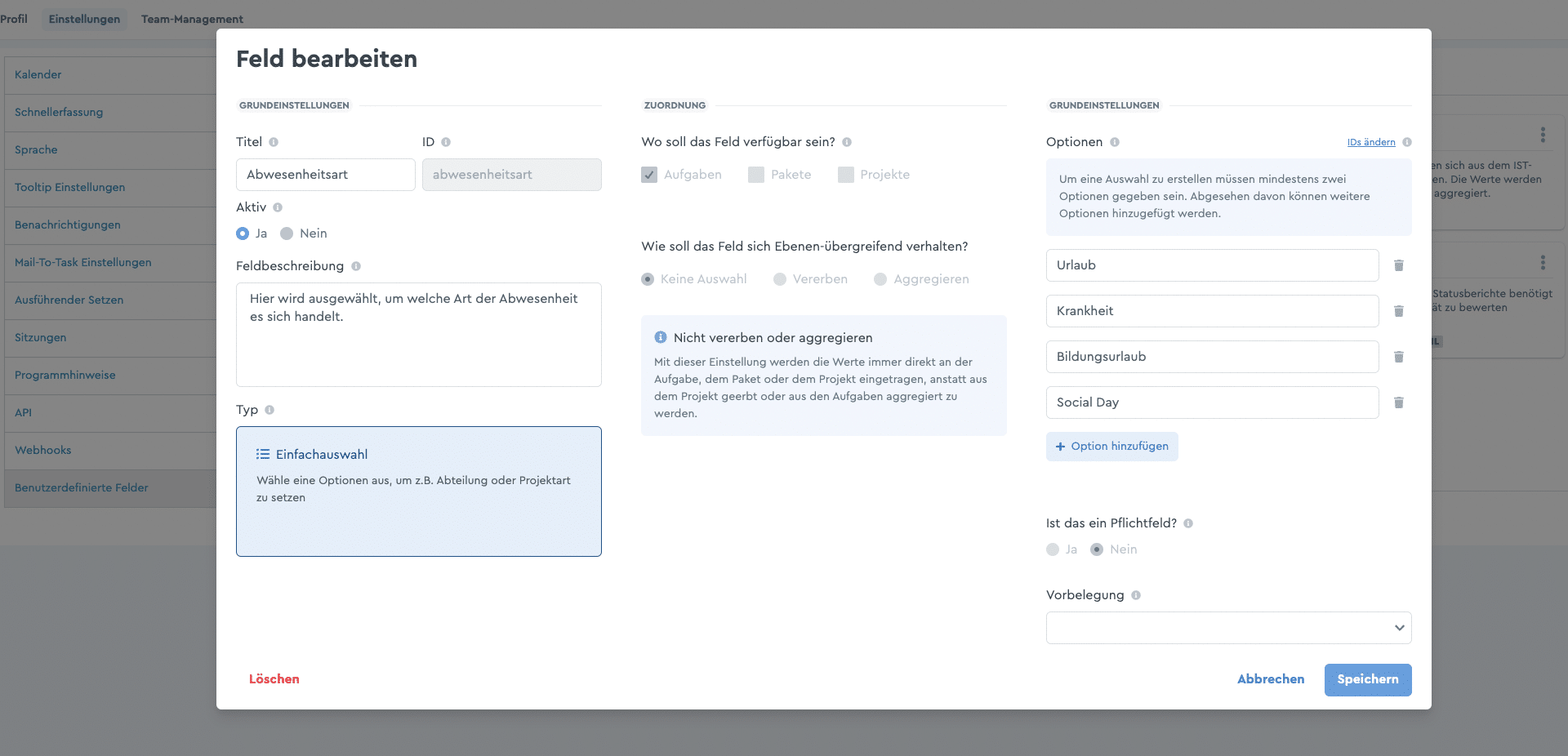This screenshot has width=1568, height=756.
Task: Open info icon beside Feldbeschreibung
Action: click(356, 266)
